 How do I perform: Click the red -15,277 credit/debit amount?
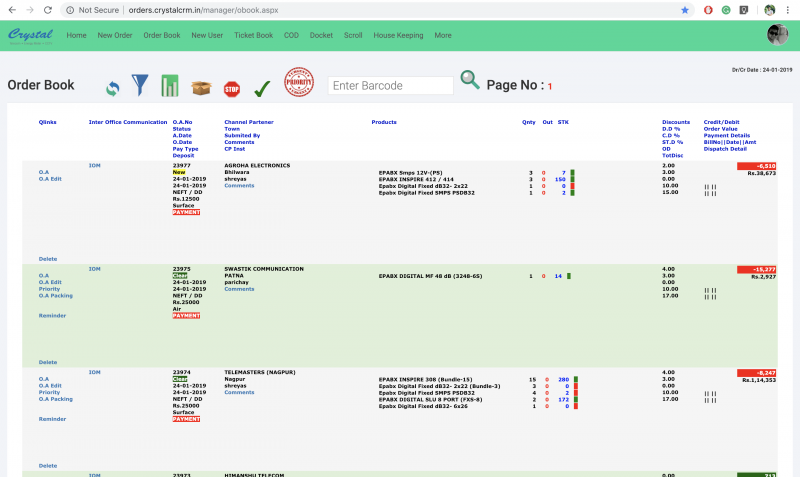pos(757,269)
